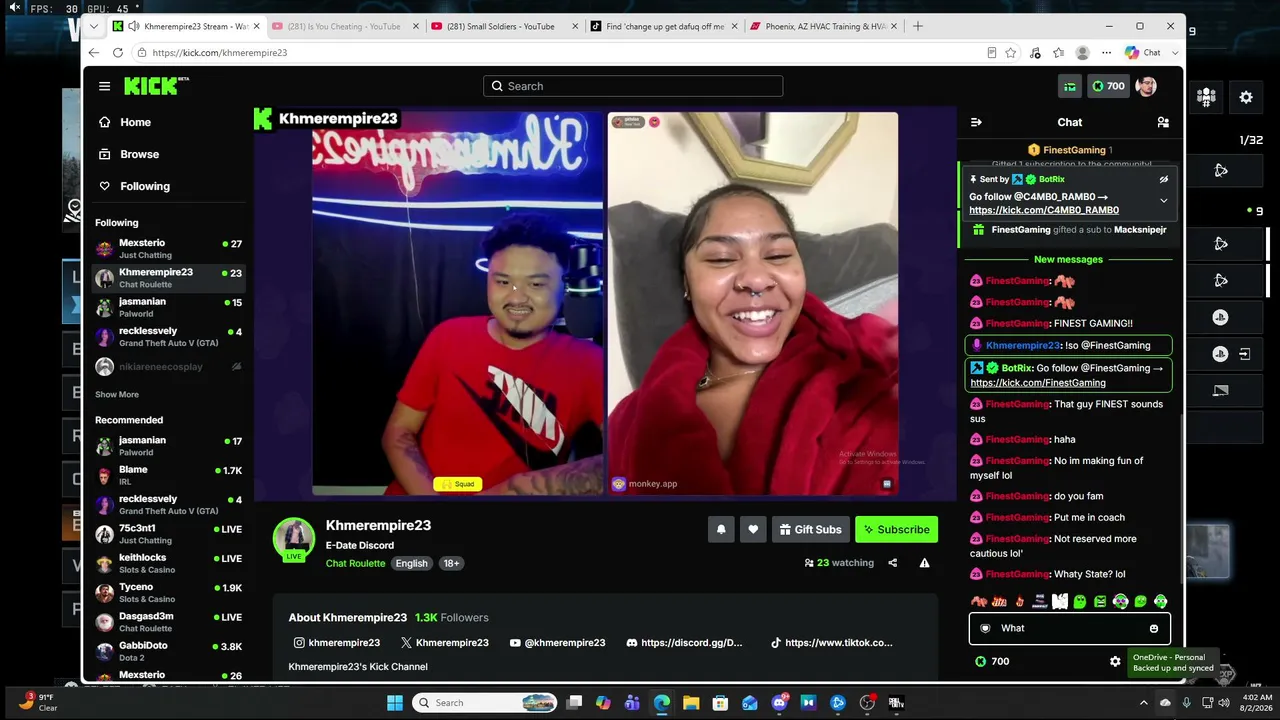Screen dimensions: 1280x720
Task: Toggle the notification bell for Khmerempire23
Action: pyautogui.click(x=721, y=529)
